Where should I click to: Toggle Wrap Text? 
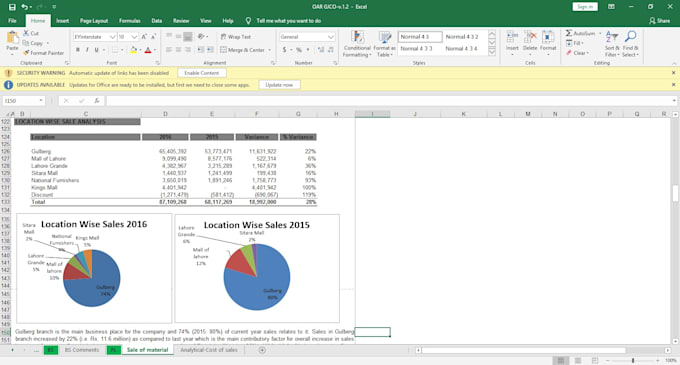235,37
